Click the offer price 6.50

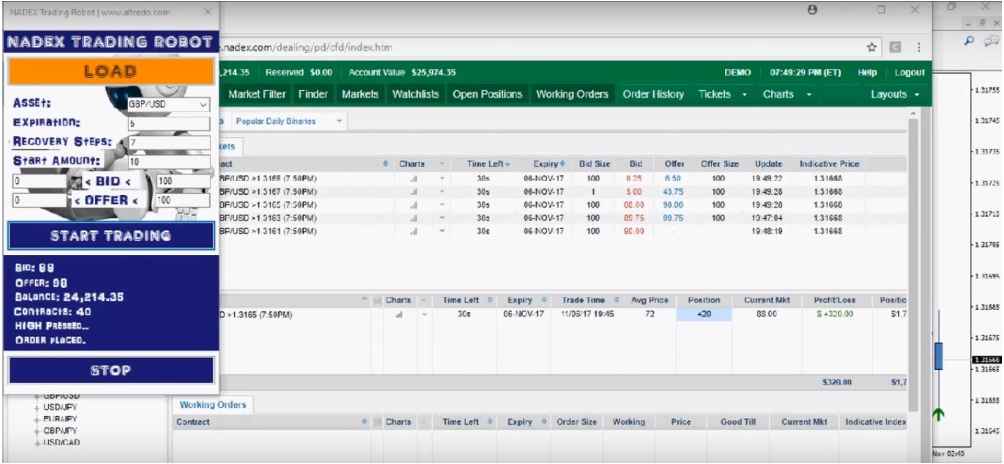[x=674, y=179]
